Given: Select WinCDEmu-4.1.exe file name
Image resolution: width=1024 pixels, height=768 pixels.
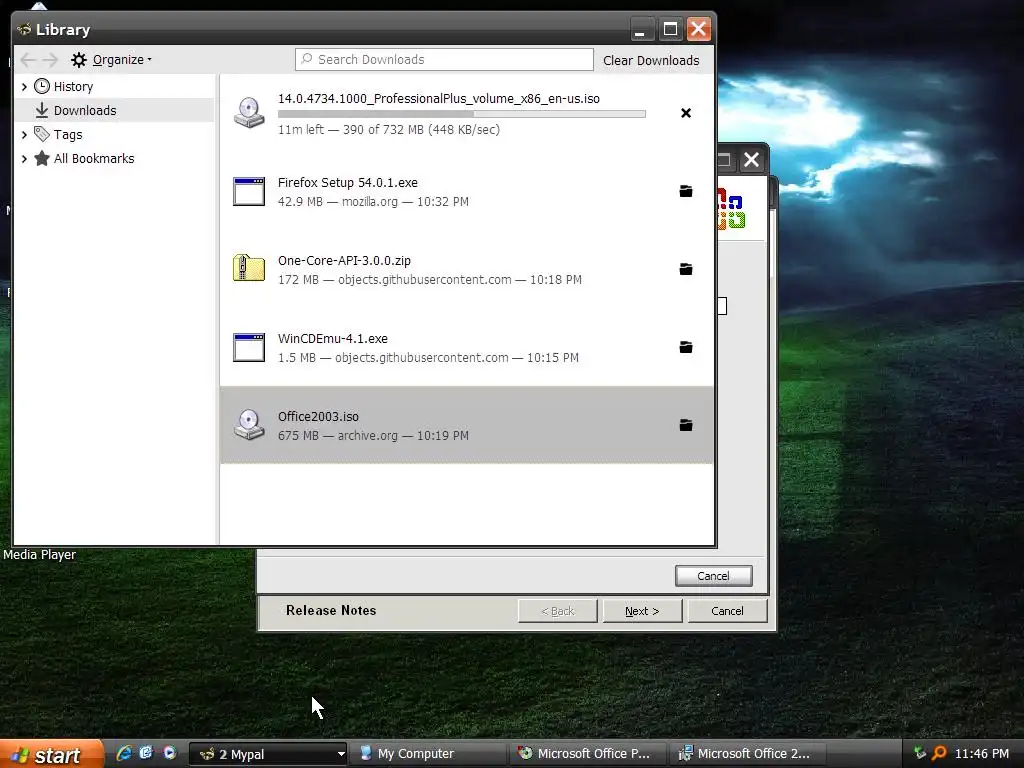Looking at the screenshot, I should (332, 338).
